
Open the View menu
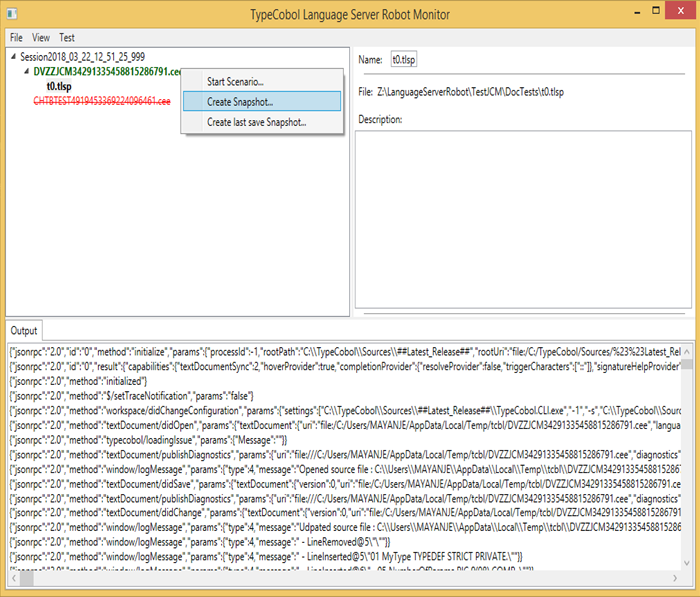(x=41, y=38)
